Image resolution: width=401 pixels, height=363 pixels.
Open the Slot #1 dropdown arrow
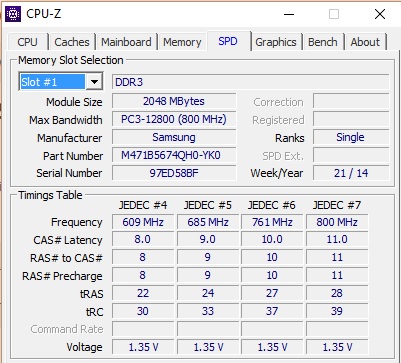pos(94,82)
